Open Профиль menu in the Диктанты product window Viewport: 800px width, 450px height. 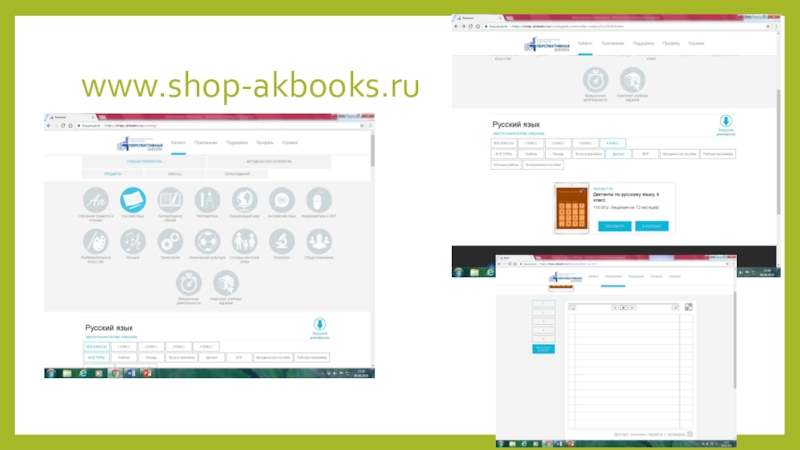click(x=671, y=43)
